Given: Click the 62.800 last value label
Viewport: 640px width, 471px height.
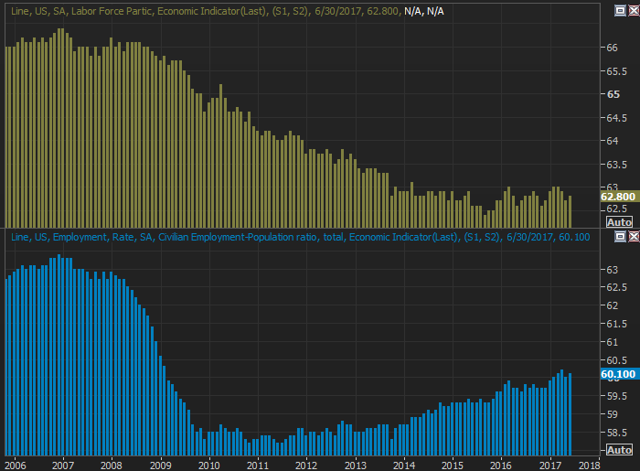Looking at the screenshot, I should (618, 197).
